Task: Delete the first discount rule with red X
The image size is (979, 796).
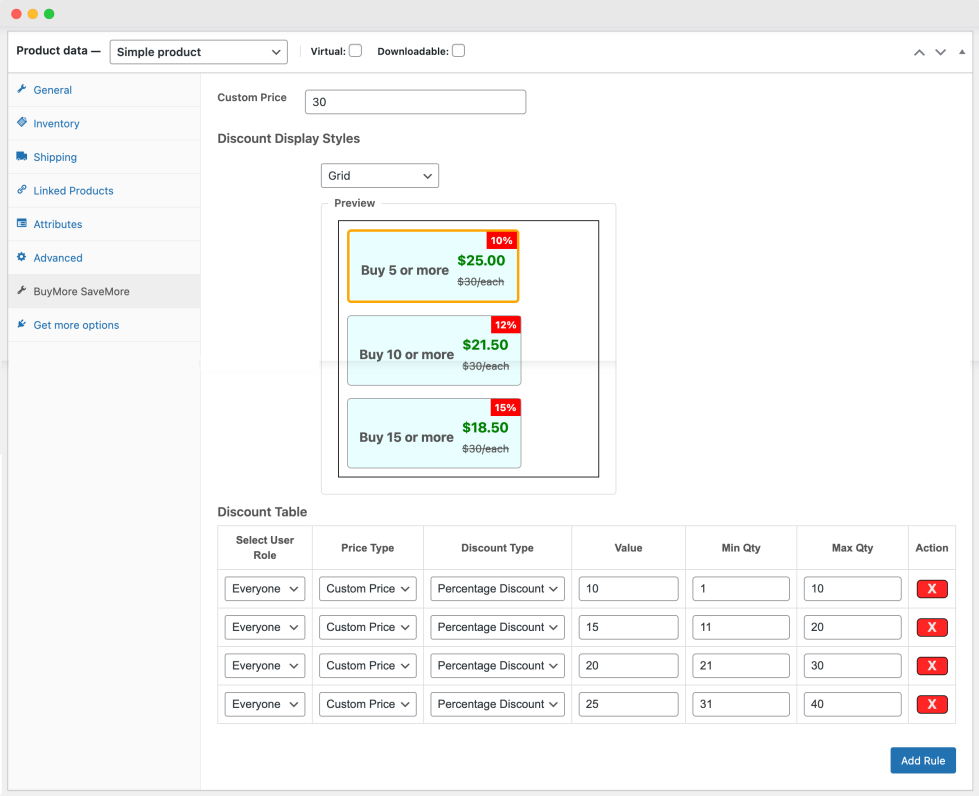Action: [931, 589]
